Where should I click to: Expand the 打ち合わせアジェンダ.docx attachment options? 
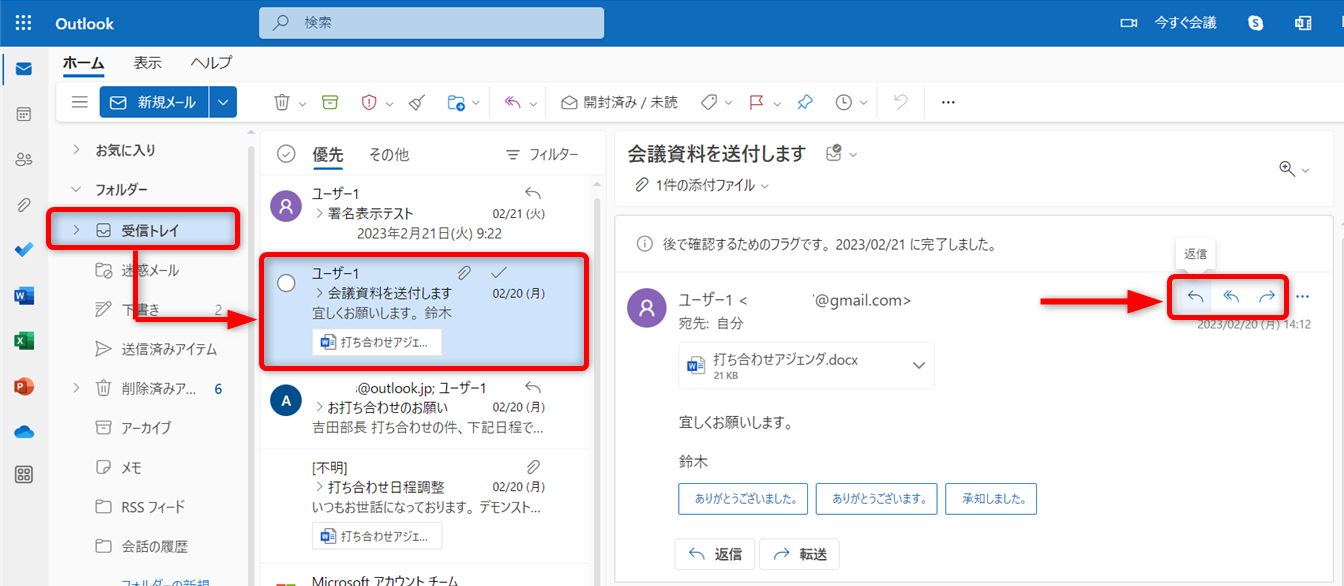click(919, 365)
